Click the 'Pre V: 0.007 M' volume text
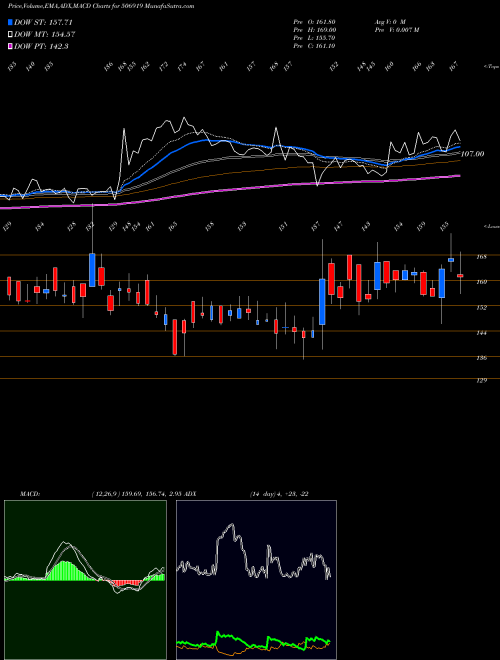This screenshot has width=500, height=660. coord(396,30)
